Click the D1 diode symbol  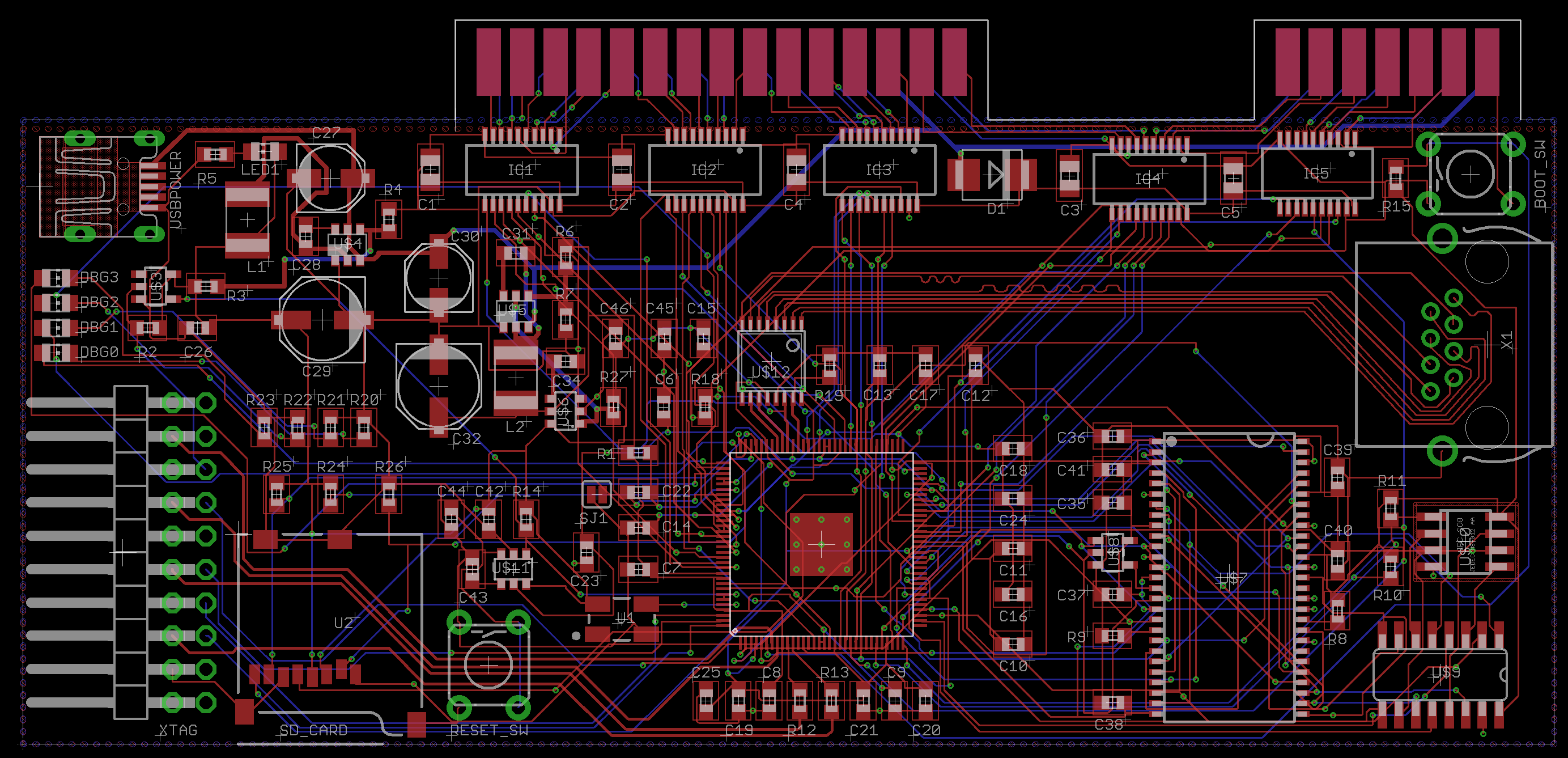click(x=995, y=175)
